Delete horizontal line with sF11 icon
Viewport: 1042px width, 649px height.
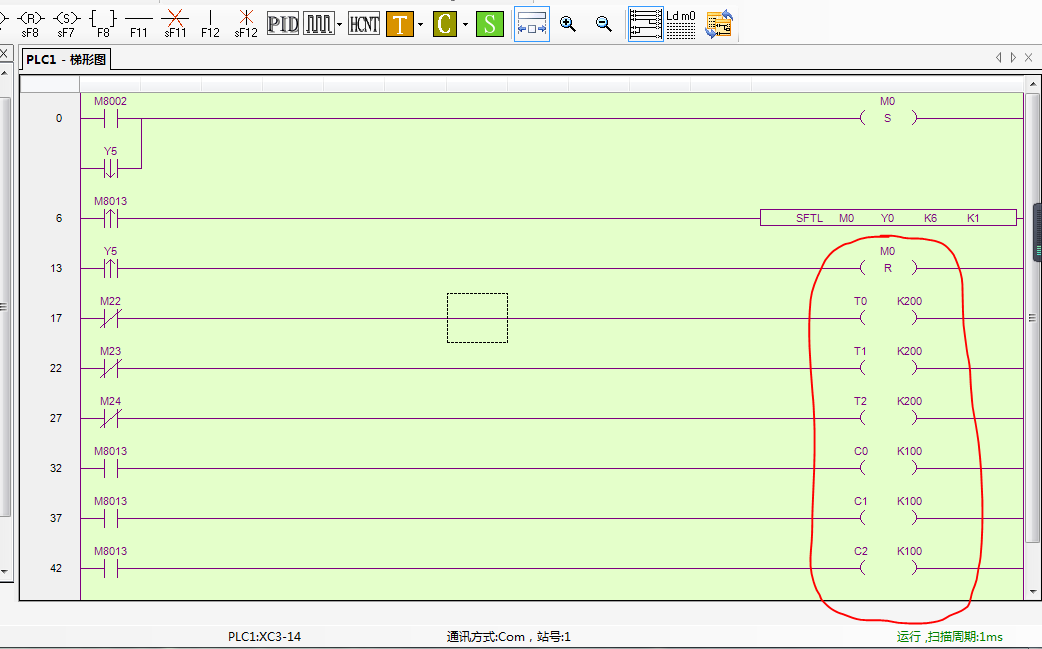point(175,19)
